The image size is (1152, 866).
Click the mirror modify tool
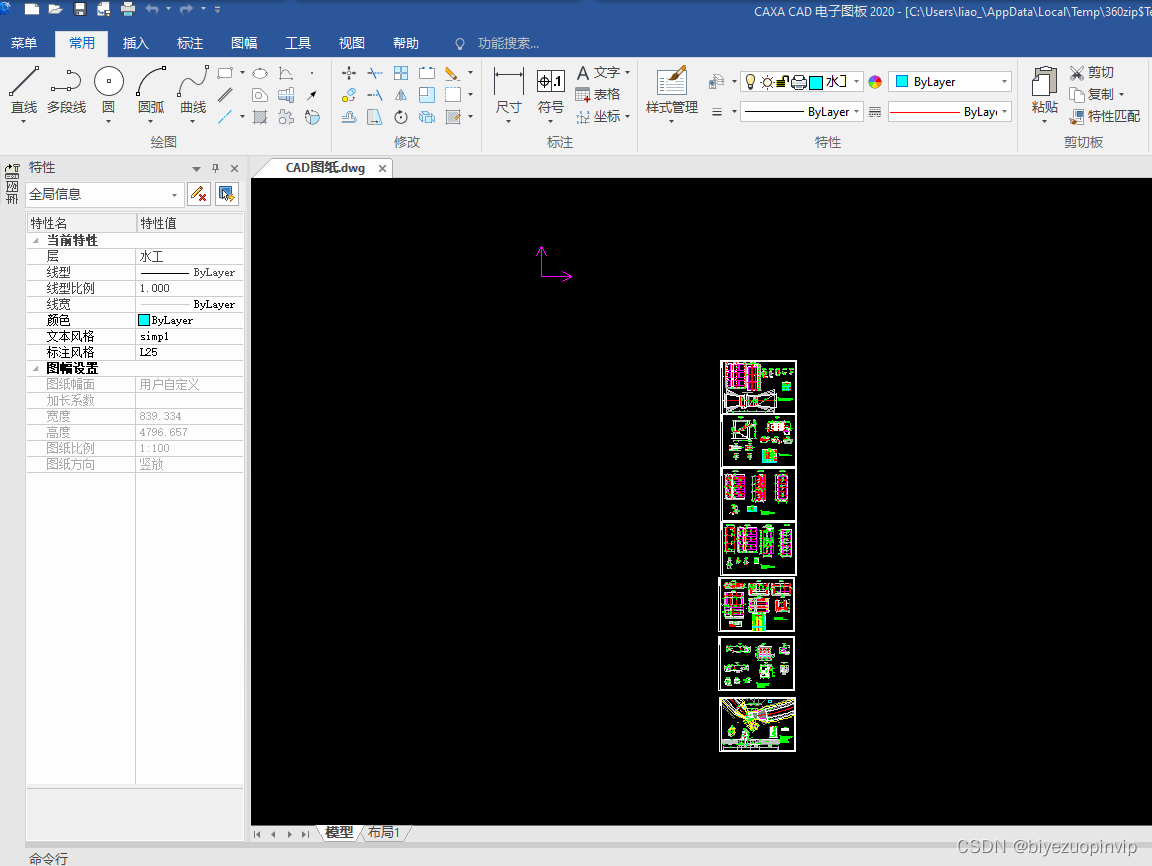401,95
